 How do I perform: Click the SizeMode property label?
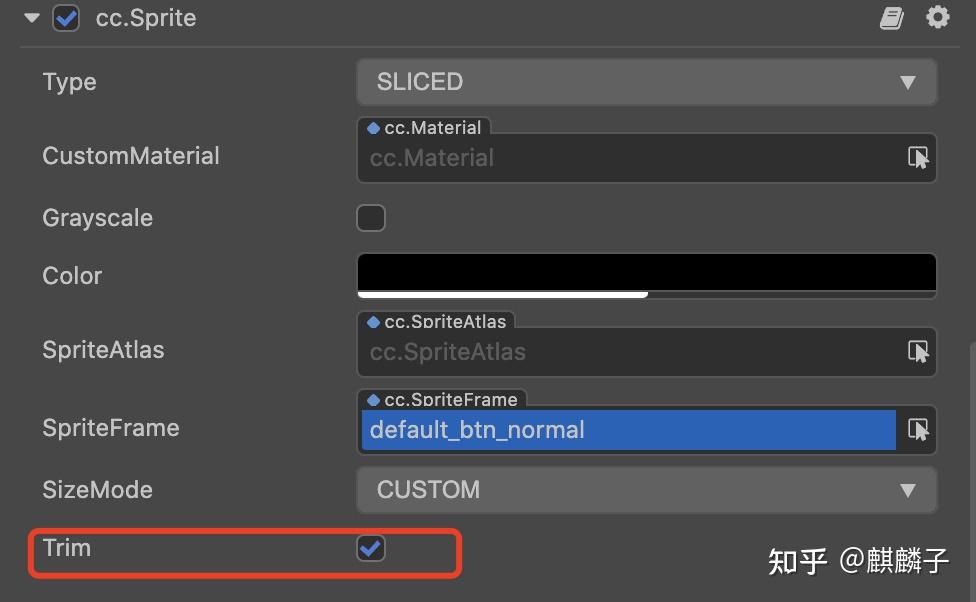[x=97, y=490]
